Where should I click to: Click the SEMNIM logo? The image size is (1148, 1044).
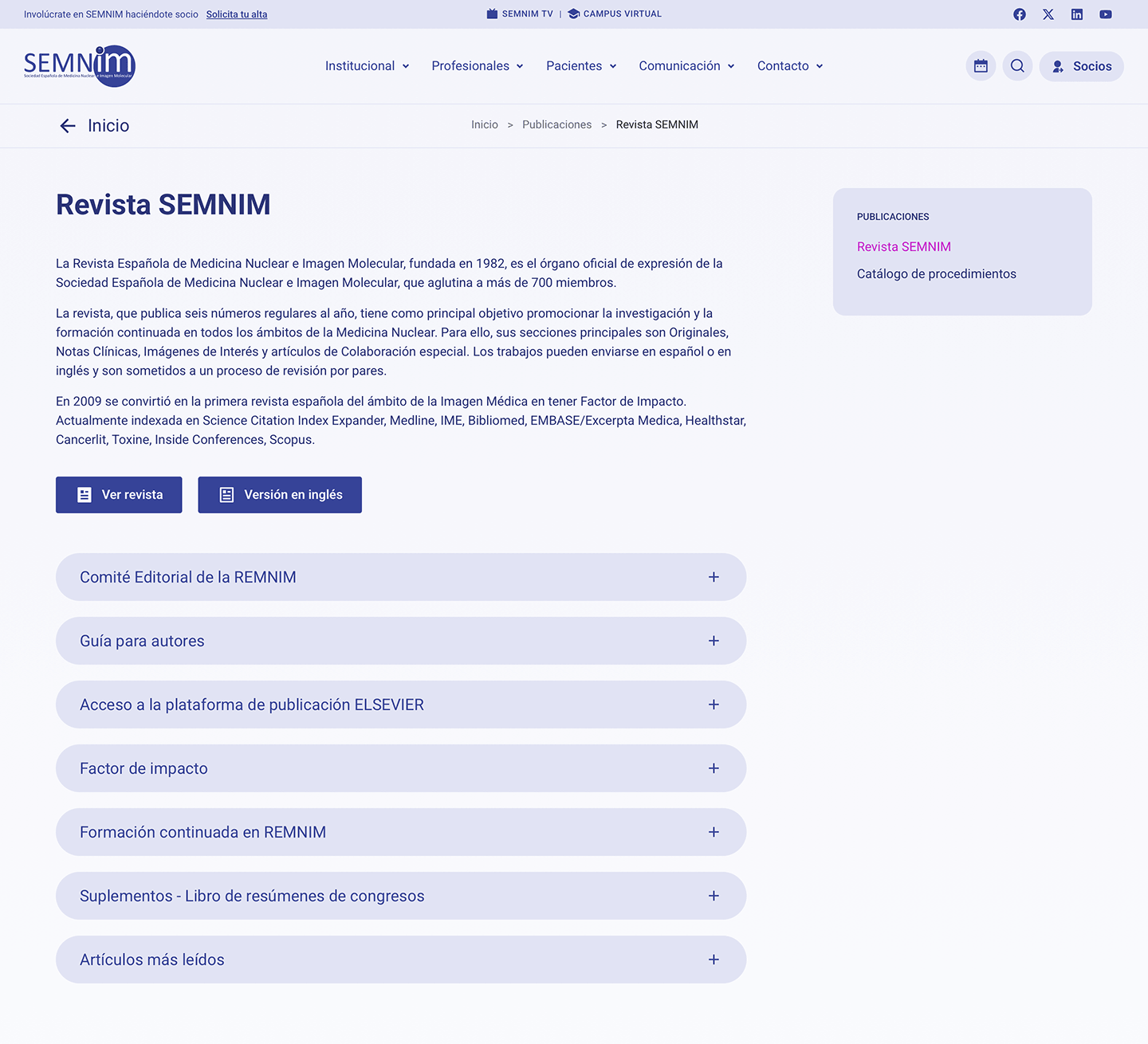(x=80, y=66)
